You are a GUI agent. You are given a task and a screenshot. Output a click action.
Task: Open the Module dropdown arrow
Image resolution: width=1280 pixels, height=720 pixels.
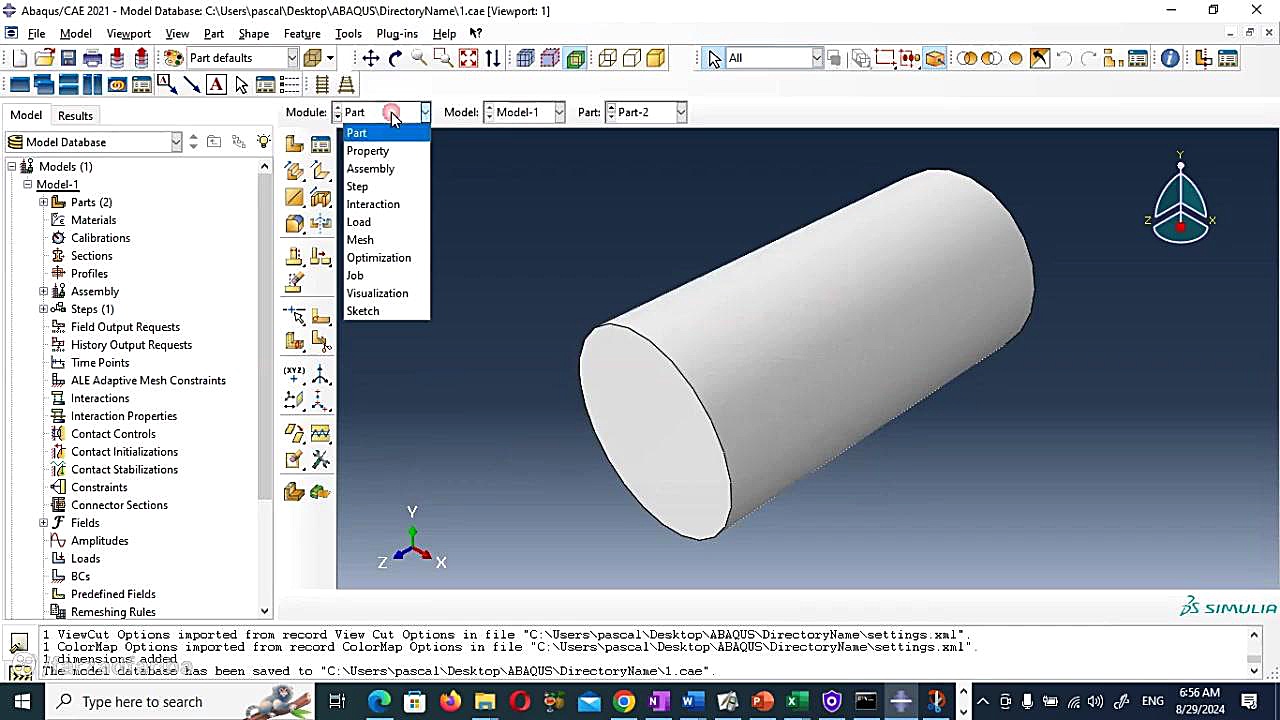point(425,112)
